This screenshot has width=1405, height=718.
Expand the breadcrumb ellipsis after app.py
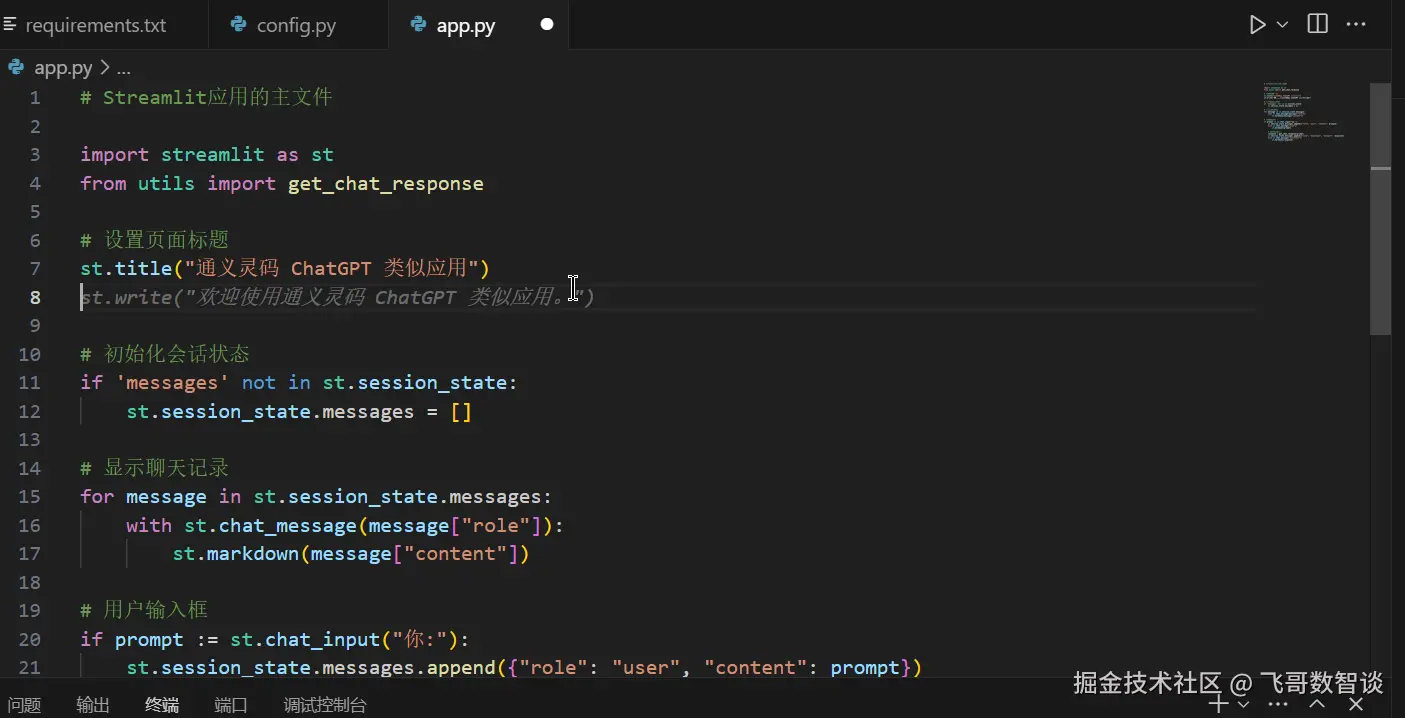coord(123,69)
